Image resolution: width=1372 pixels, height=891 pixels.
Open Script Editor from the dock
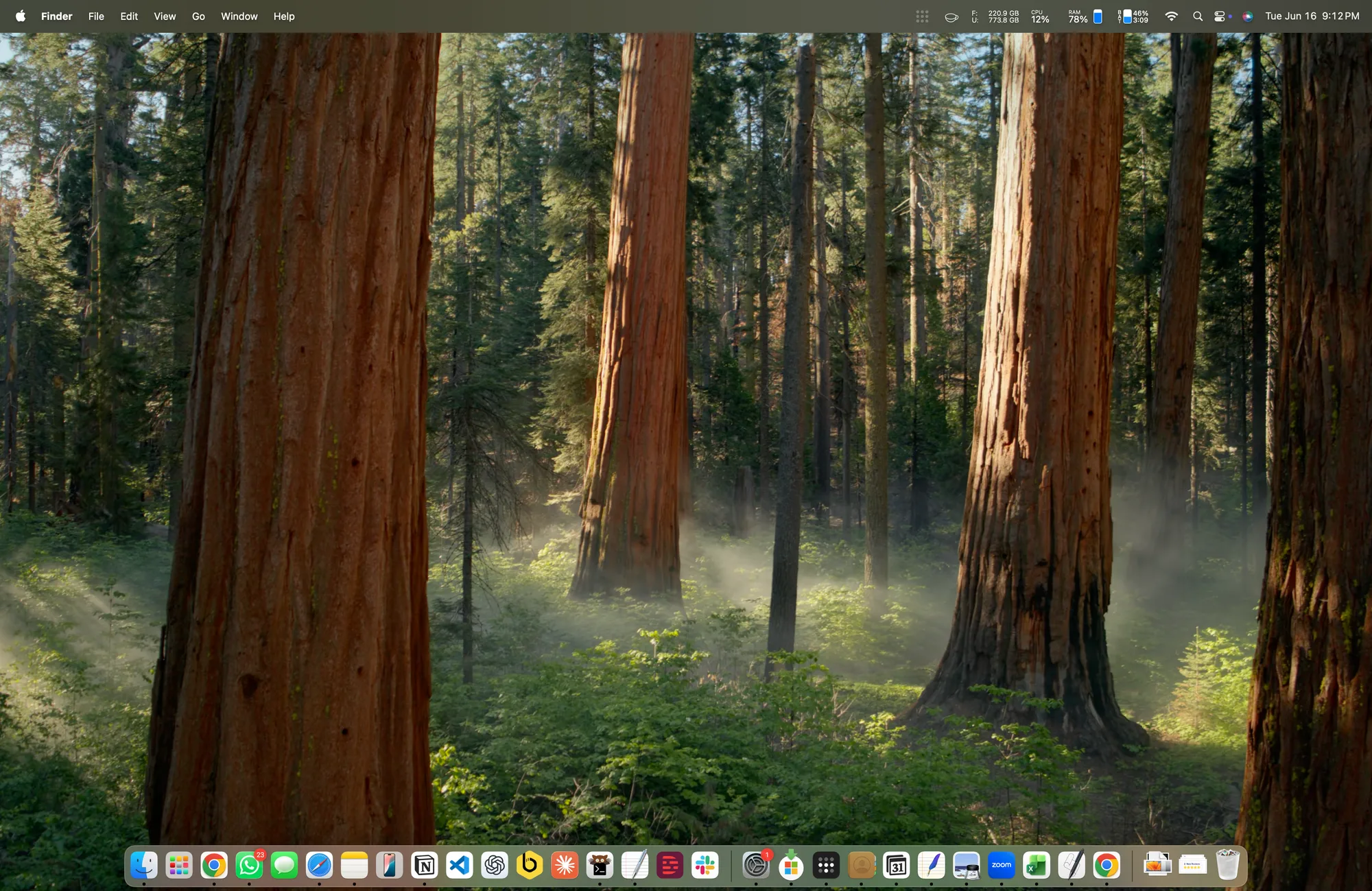1072,866
